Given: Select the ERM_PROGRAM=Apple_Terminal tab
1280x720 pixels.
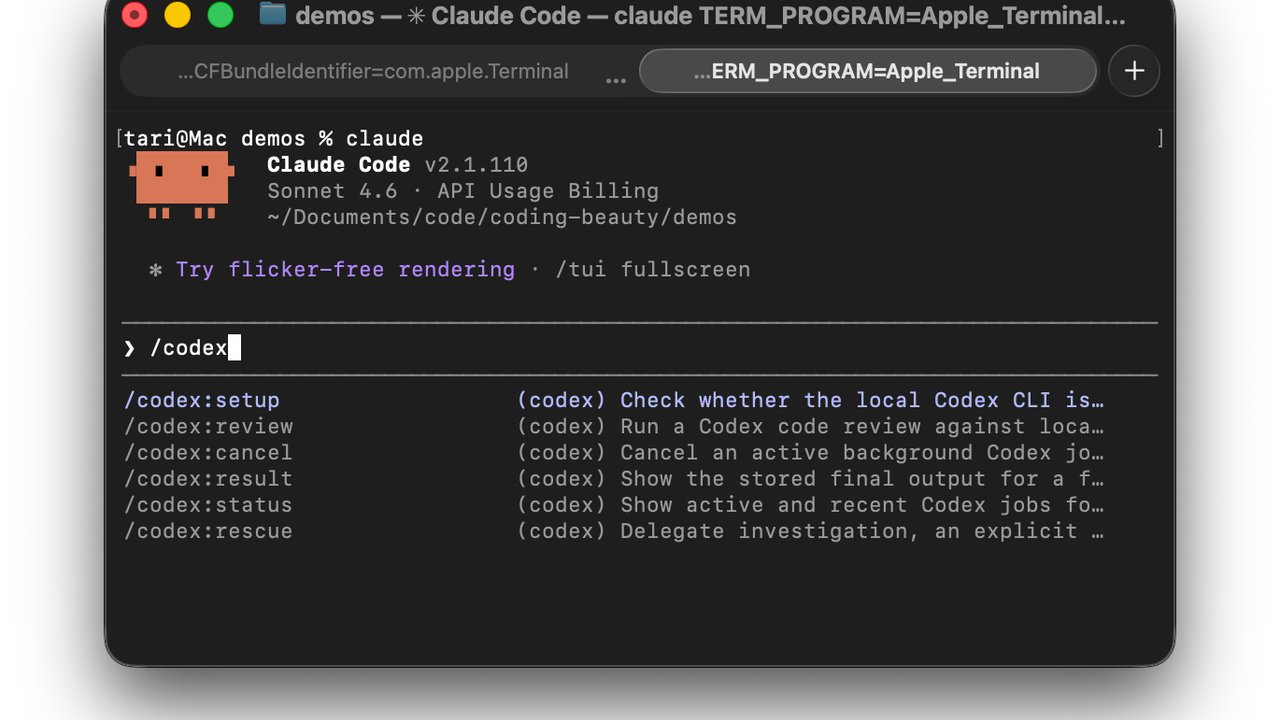Looking at the screenshot, I should (x=867, y=72).
